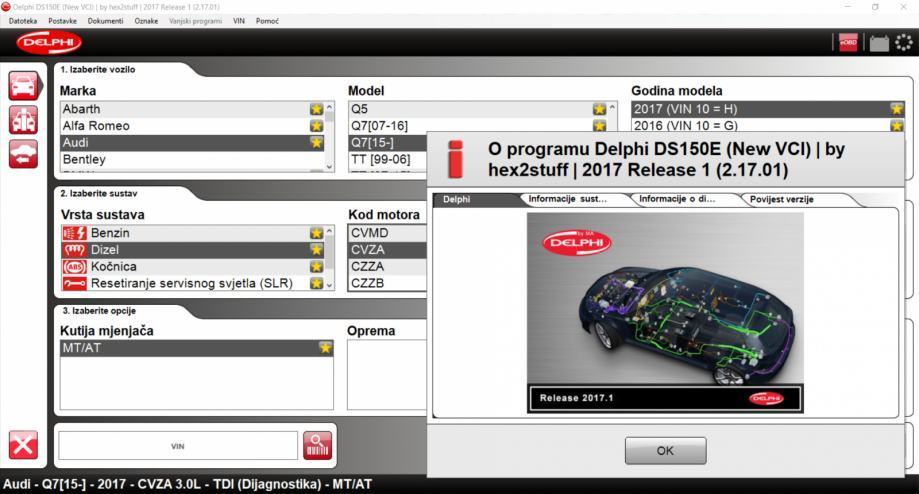The width and height of the screenshot is (919, 494).
Task: Click the red X exit icon
Action: pos(23,445)
